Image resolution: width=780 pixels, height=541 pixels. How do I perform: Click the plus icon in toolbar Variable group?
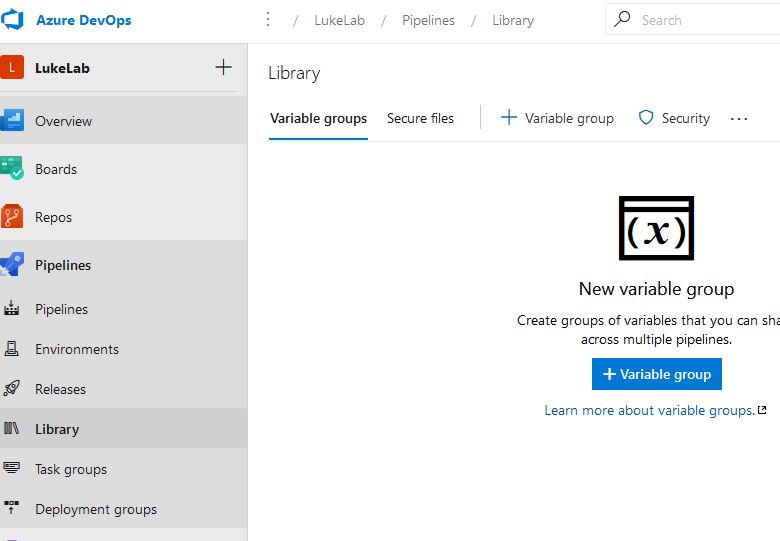point(508,117)
